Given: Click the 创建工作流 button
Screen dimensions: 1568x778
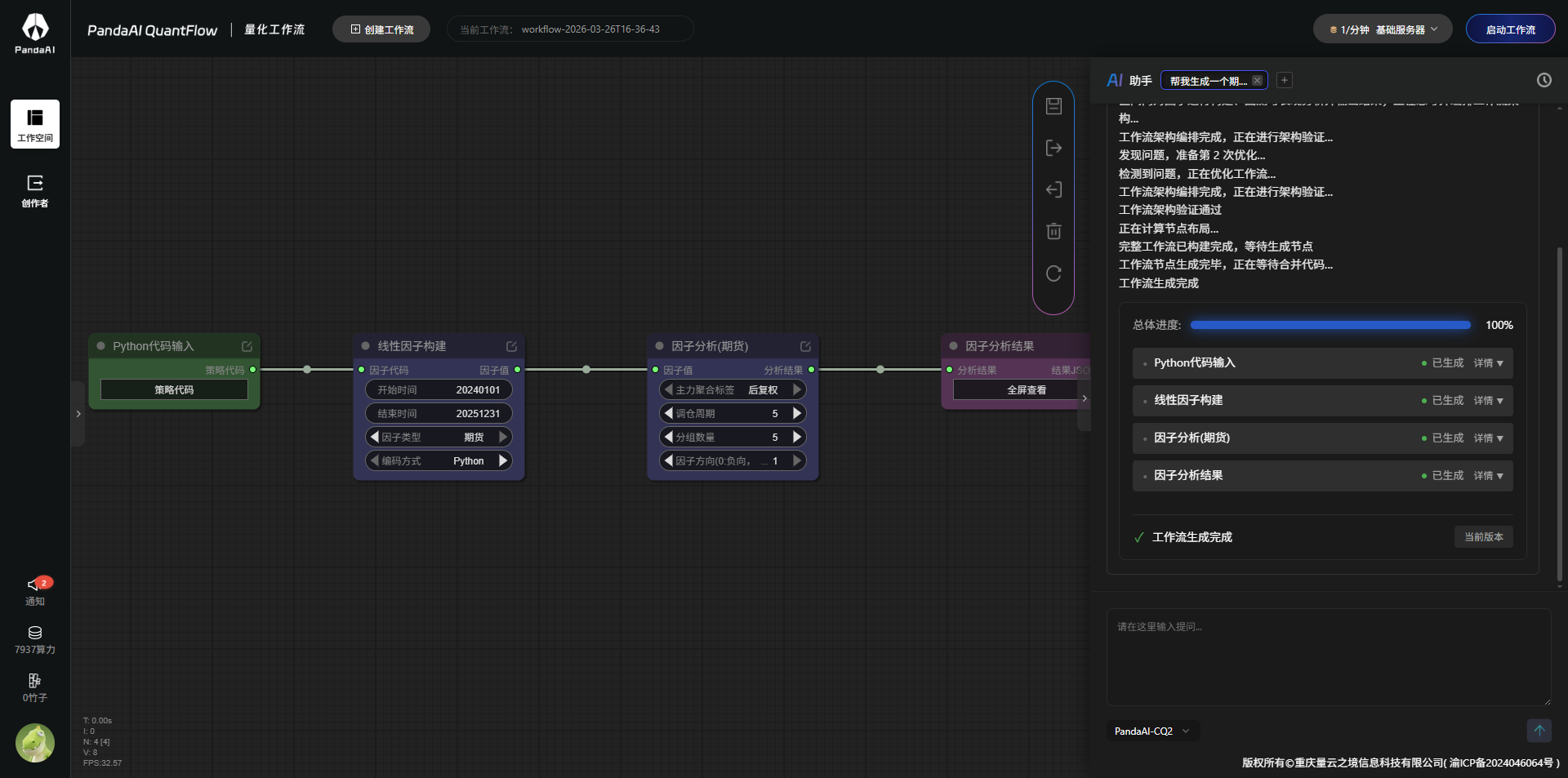Looking at the screenshot, I should pos(381,29).
